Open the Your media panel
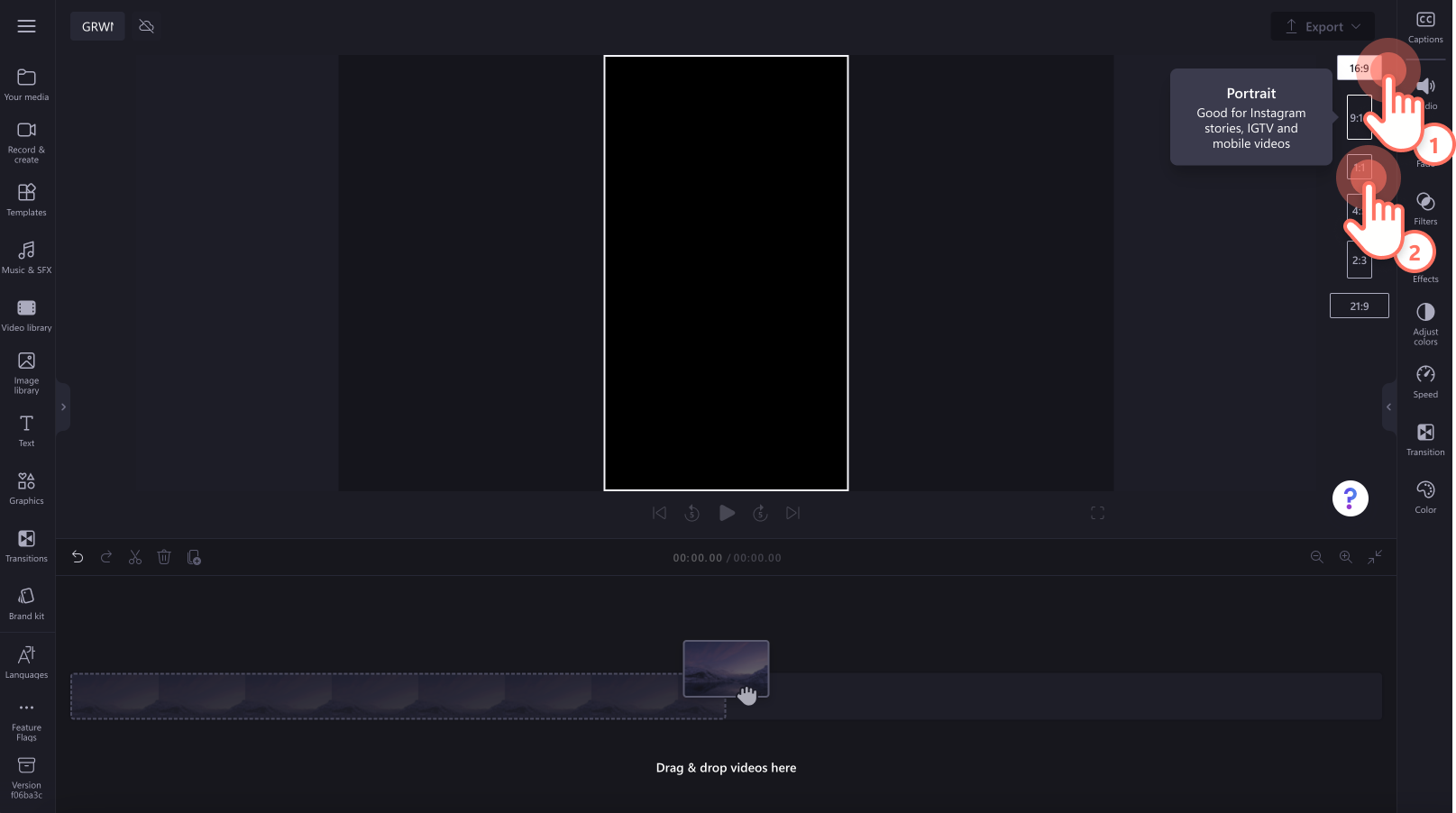 (27, 85)
